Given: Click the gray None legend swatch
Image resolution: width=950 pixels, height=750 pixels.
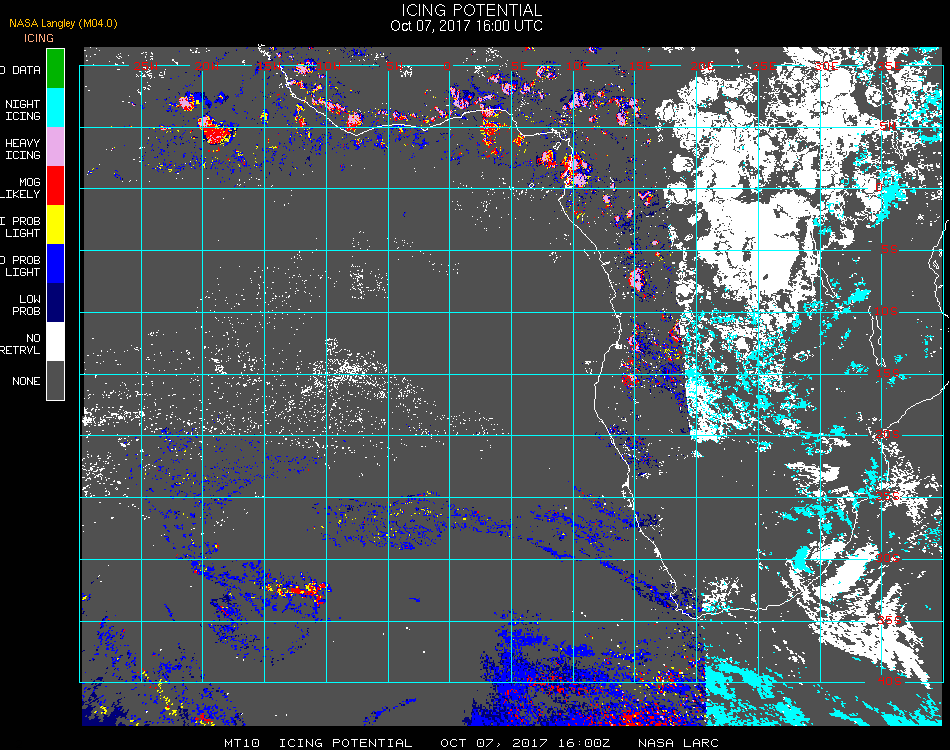Looking at the screenshot, I should pos(55,380).
